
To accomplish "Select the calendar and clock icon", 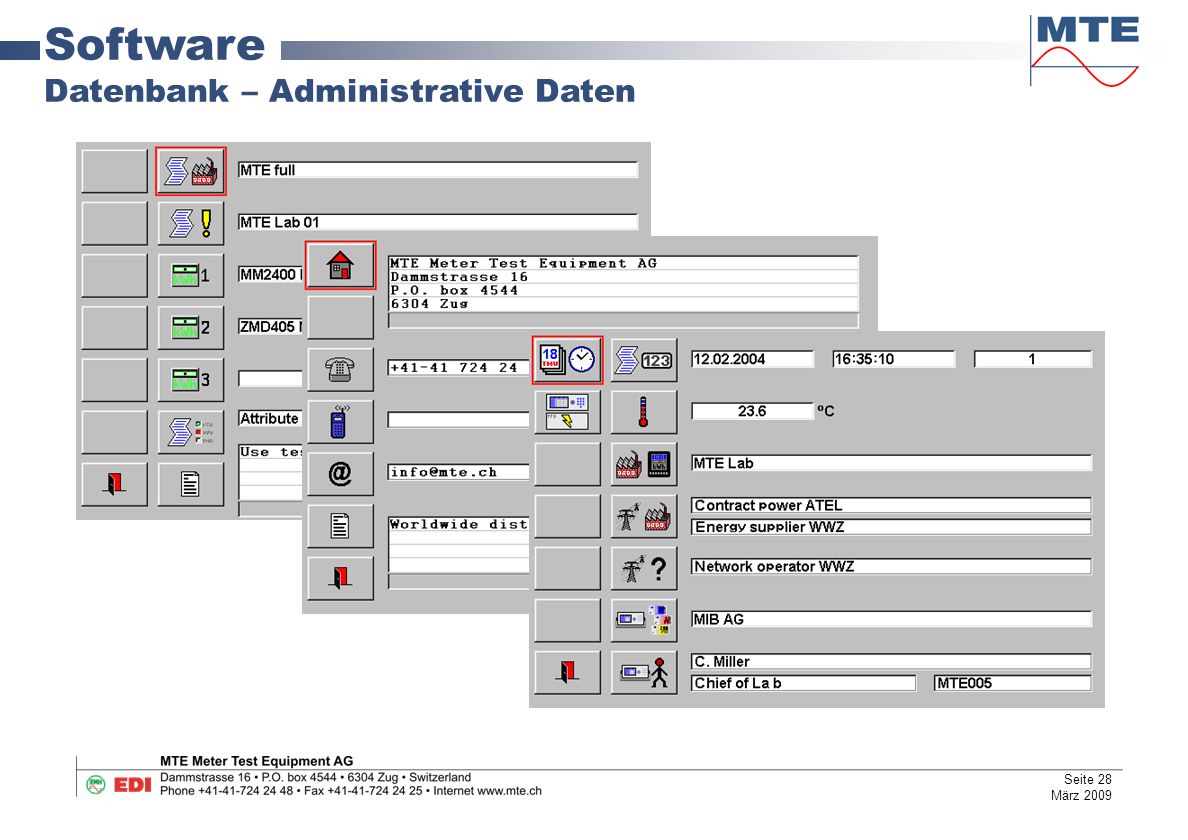I will coord(567,360).
